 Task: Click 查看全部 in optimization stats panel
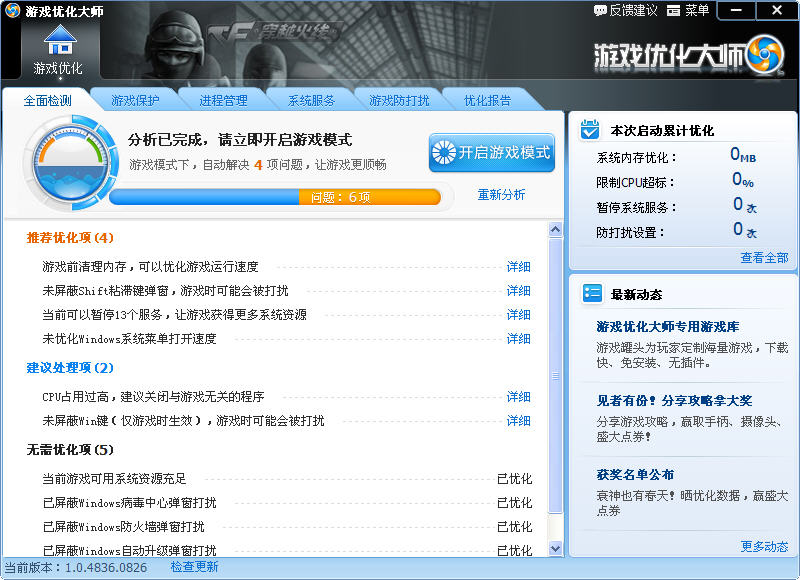[x=764, y=258]
